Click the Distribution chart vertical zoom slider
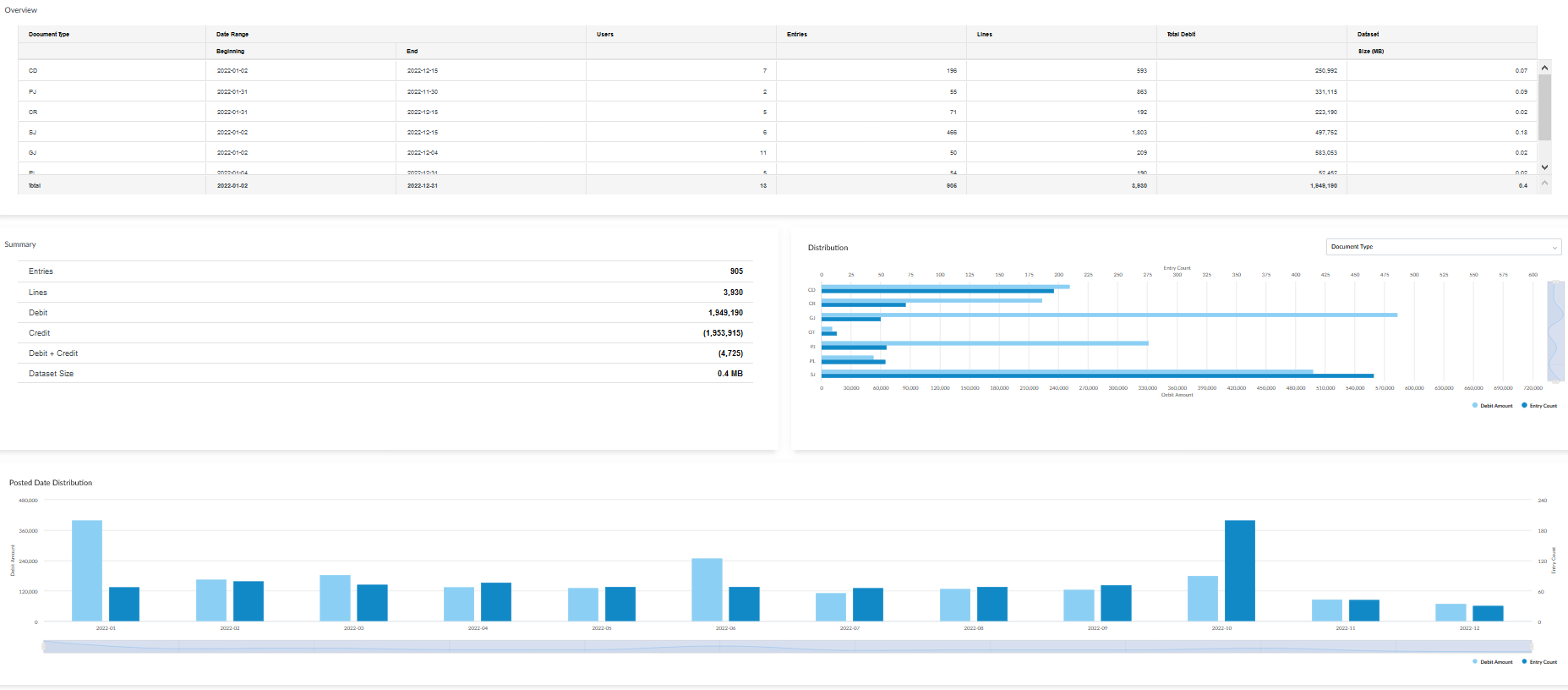This screenshot has width=1568, height=690. [x=1555, y=331]
